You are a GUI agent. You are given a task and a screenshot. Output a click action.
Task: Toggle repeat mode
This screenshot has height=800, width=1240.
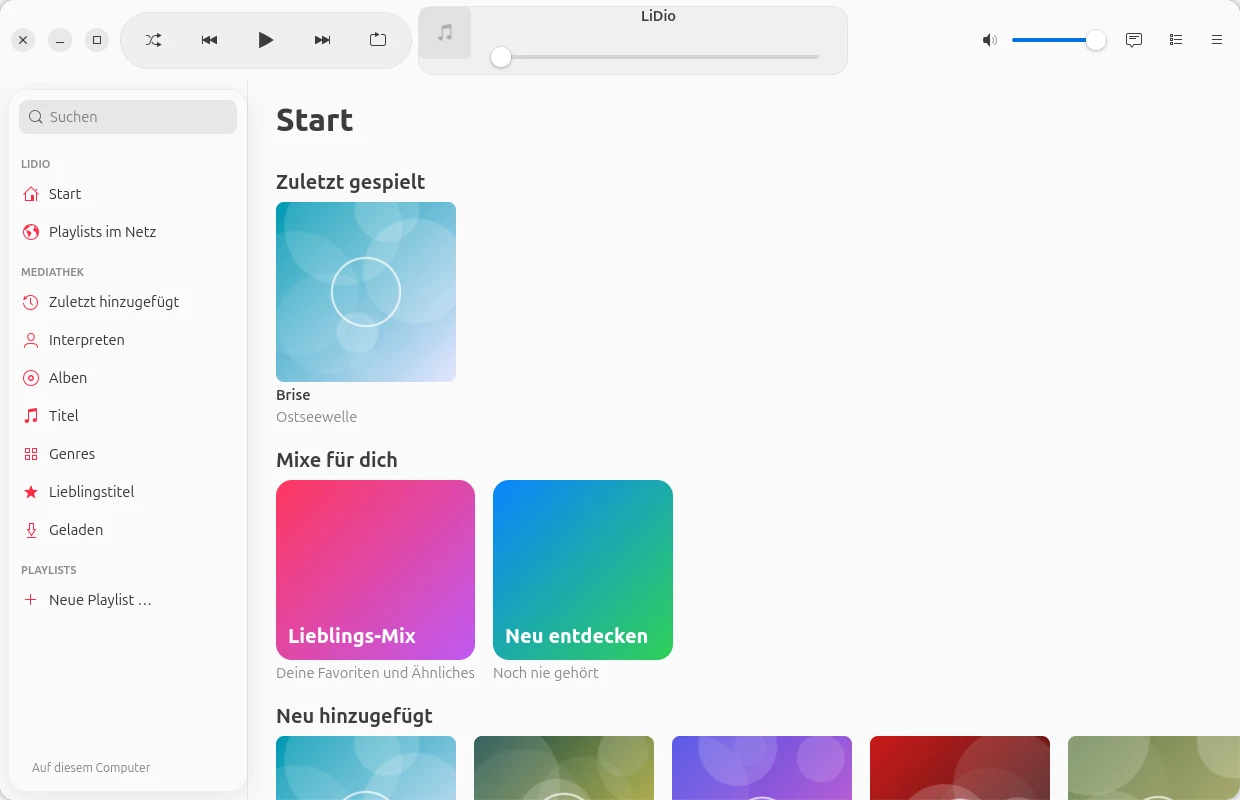pos(378,40)
